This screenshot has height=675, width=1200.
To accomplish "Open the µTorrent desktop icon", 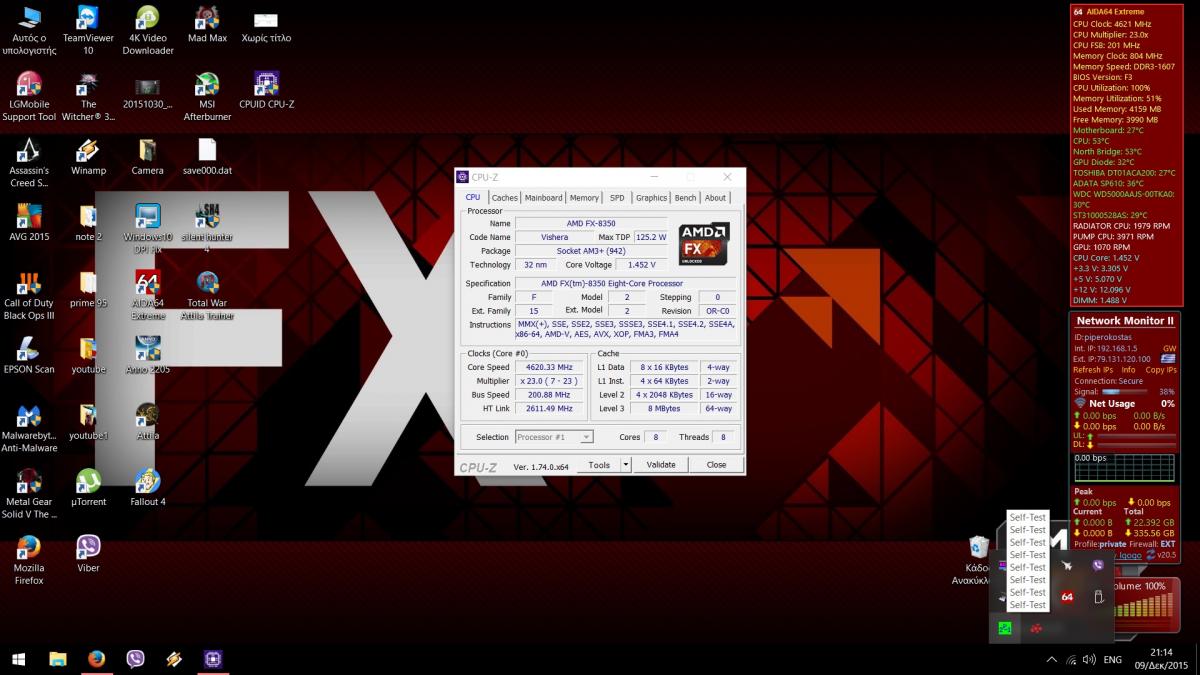I will (x=88, y=486).
